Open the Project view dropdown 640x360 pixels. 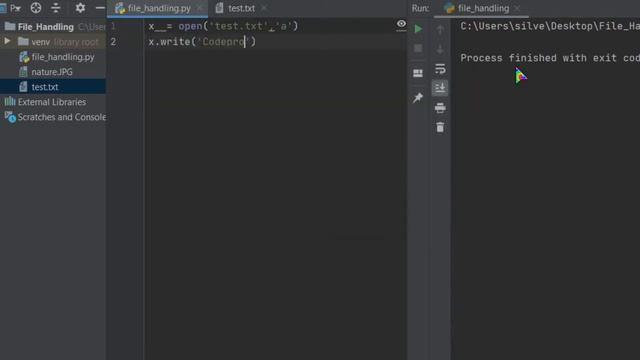point(15,8)
